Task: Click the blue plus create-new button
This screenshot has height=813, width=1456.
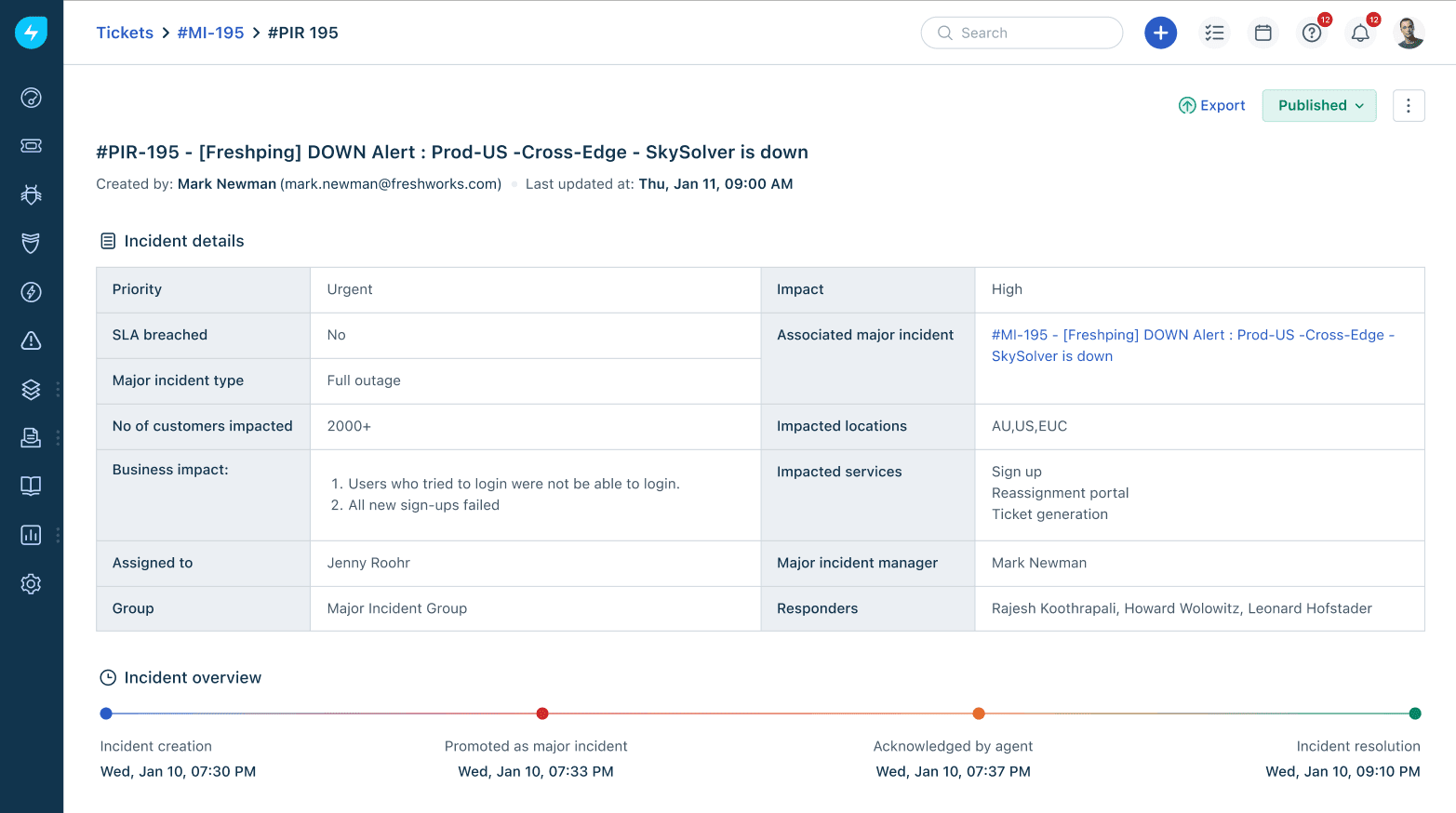Action: [x=1160, y=33]
